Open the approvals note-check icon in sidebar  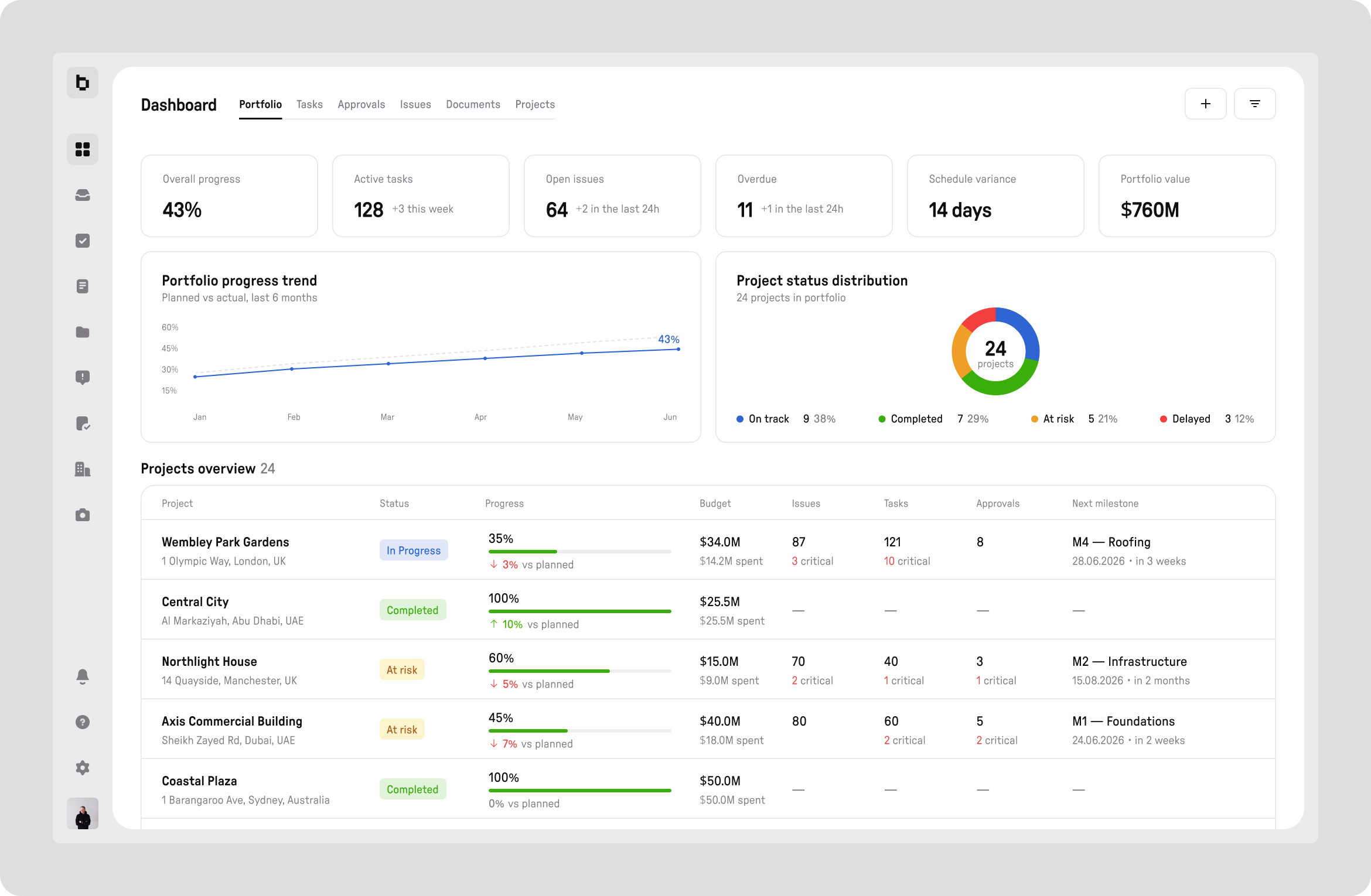click(83, 423)
